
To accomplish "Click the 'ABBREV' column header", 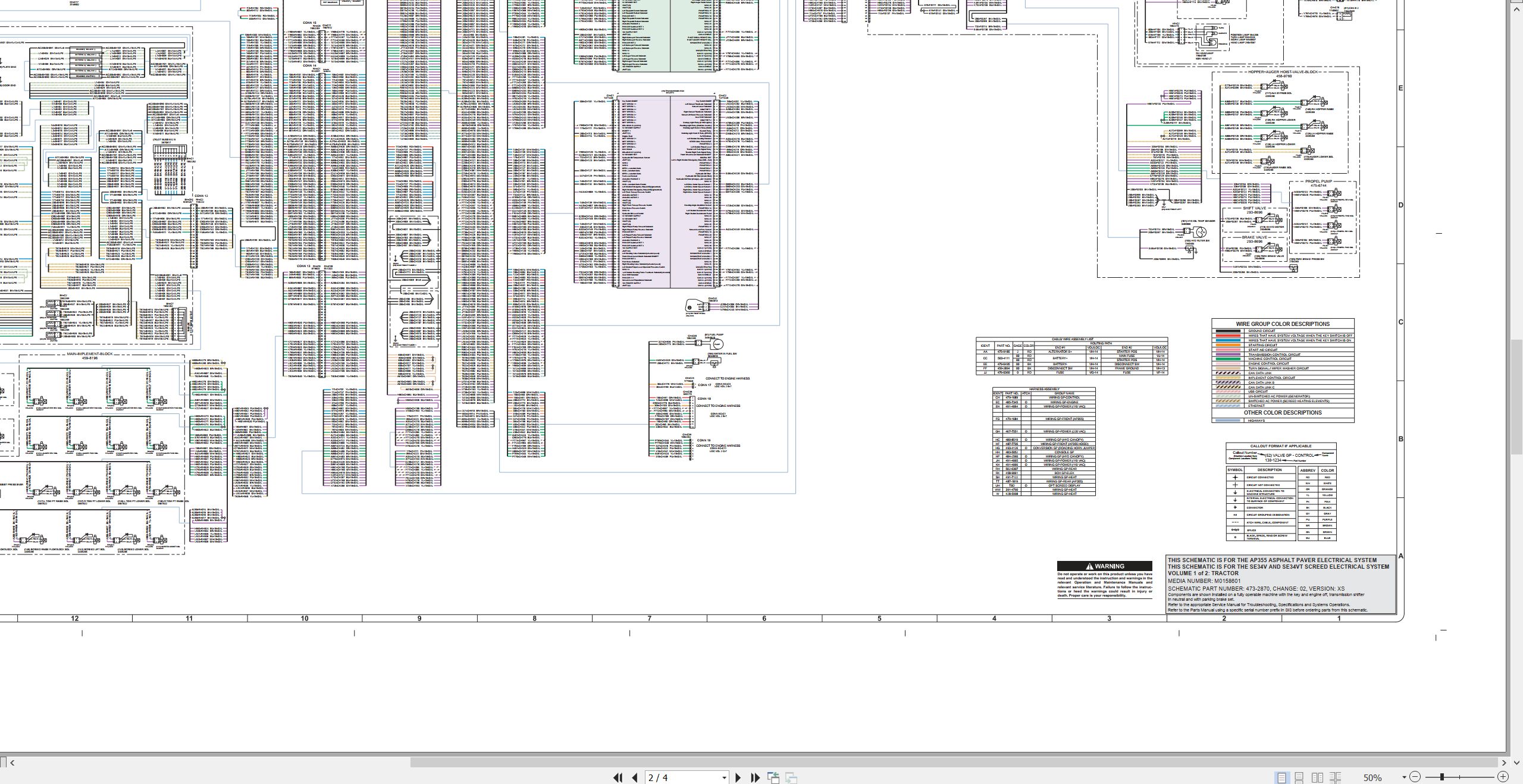I will [x=1308, y=471].
